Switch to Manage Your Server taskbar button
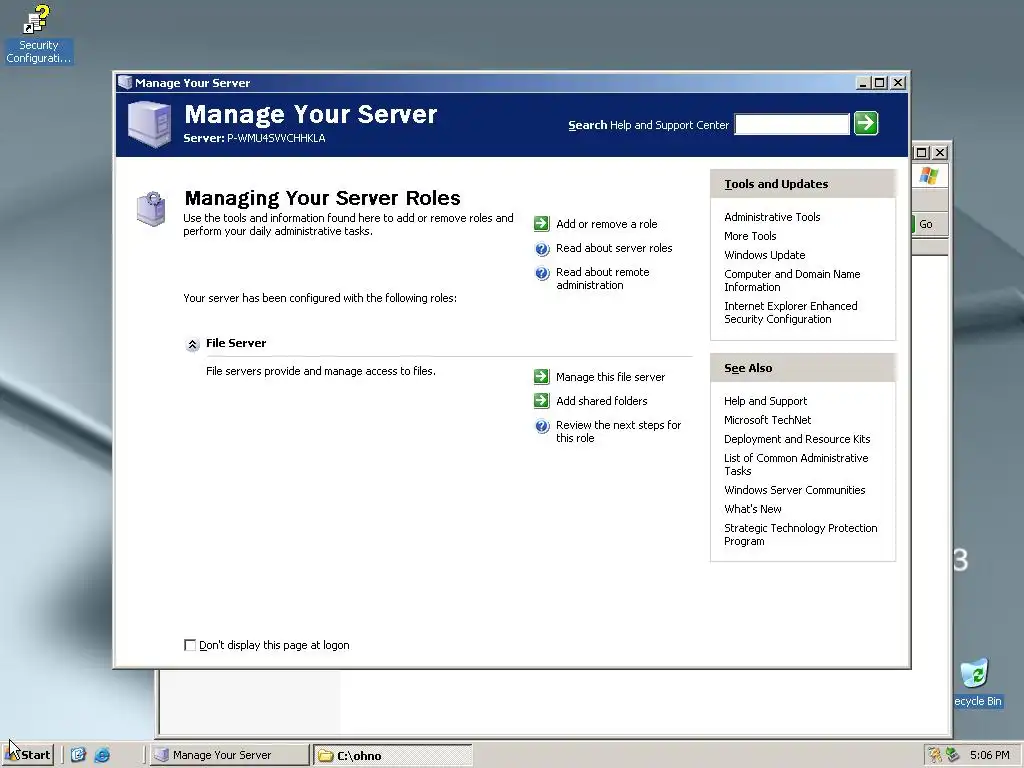Image resolution: width=1024 pixels, height=768 pixels. pos(229,755)
